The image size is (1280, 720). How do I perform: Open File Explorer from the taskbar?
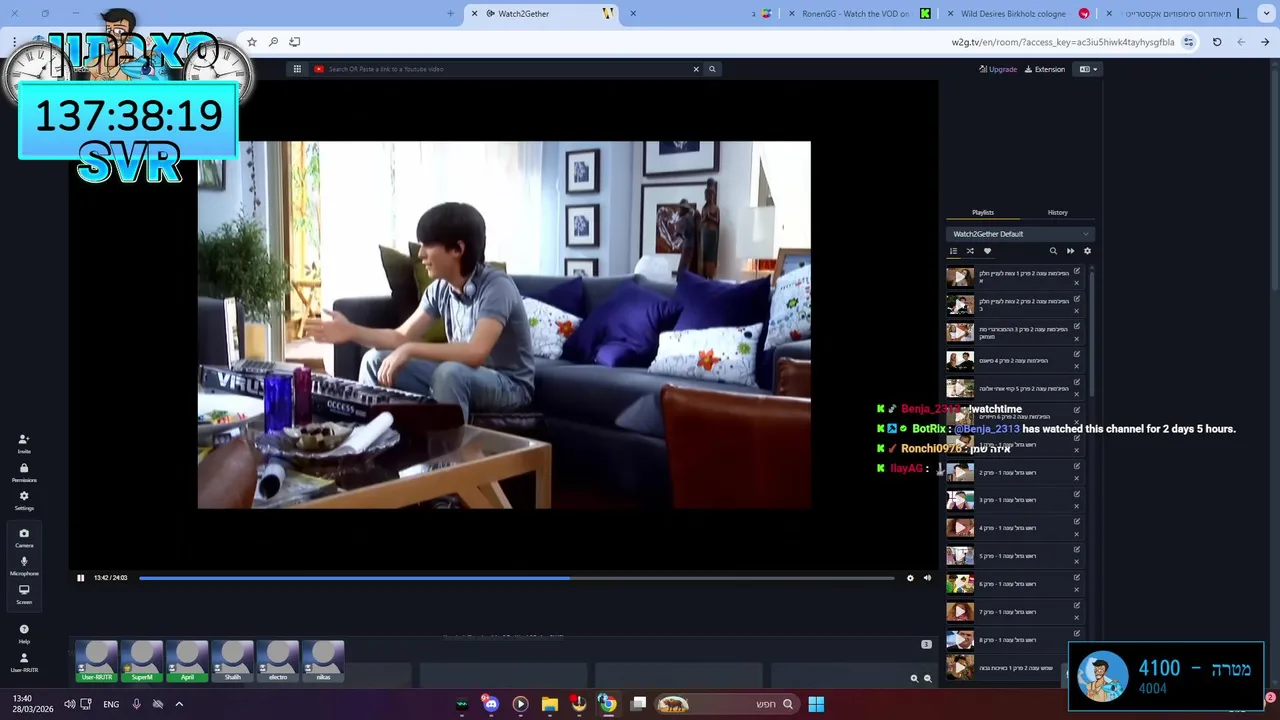[549, 704]
